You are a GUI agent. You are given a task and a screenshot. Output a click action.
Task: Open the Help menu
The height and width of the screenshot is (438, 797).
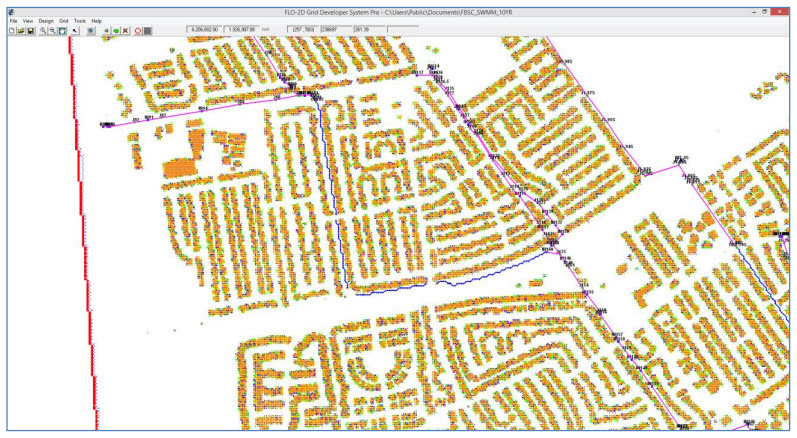pyautogui.click(x=96, y=21)
